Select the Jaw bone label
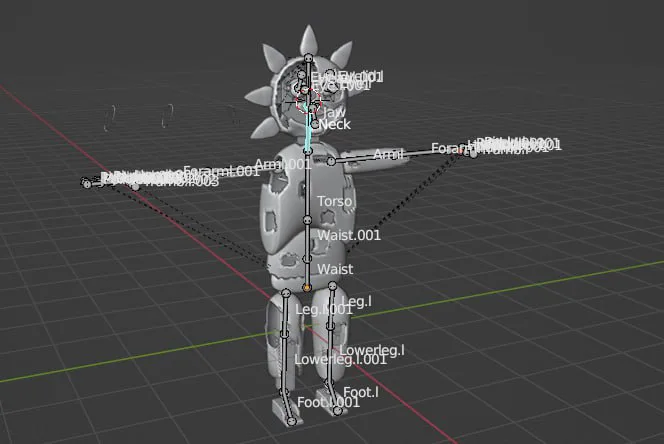Image resolution: width=664 pixels, height=444 pixels. click(x=333, y=112)
